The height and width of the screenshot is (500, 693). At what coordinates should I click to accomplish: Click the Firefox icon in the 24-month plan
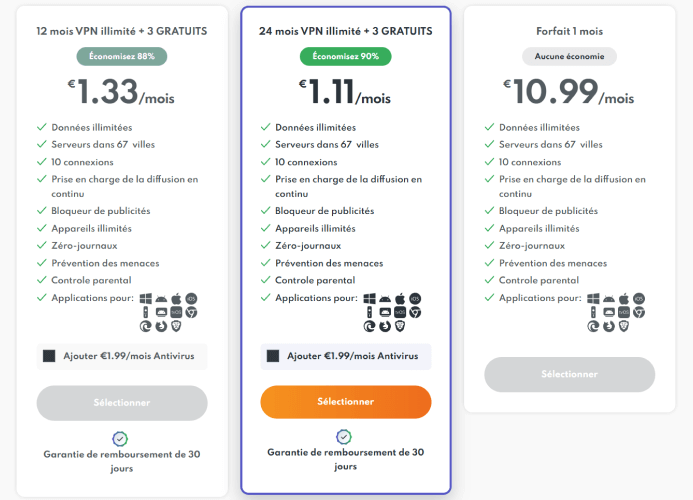click(x=385, y=326)
